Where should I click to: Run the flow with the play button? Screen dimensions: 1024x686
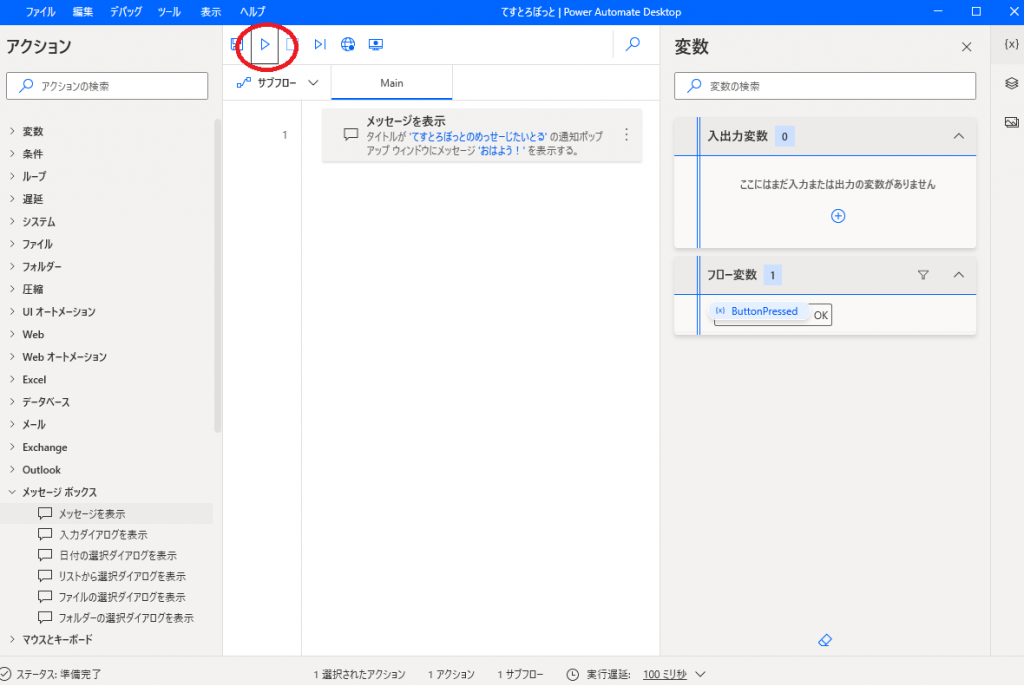pos(265,44)
